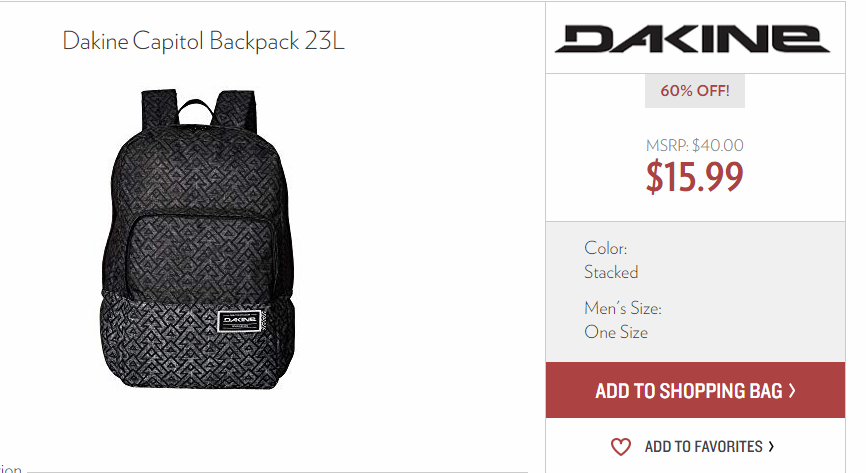Click the MSRP $40.00 text
The width and height of the screenshot is (866, 473).
click(x=695, y=145)
